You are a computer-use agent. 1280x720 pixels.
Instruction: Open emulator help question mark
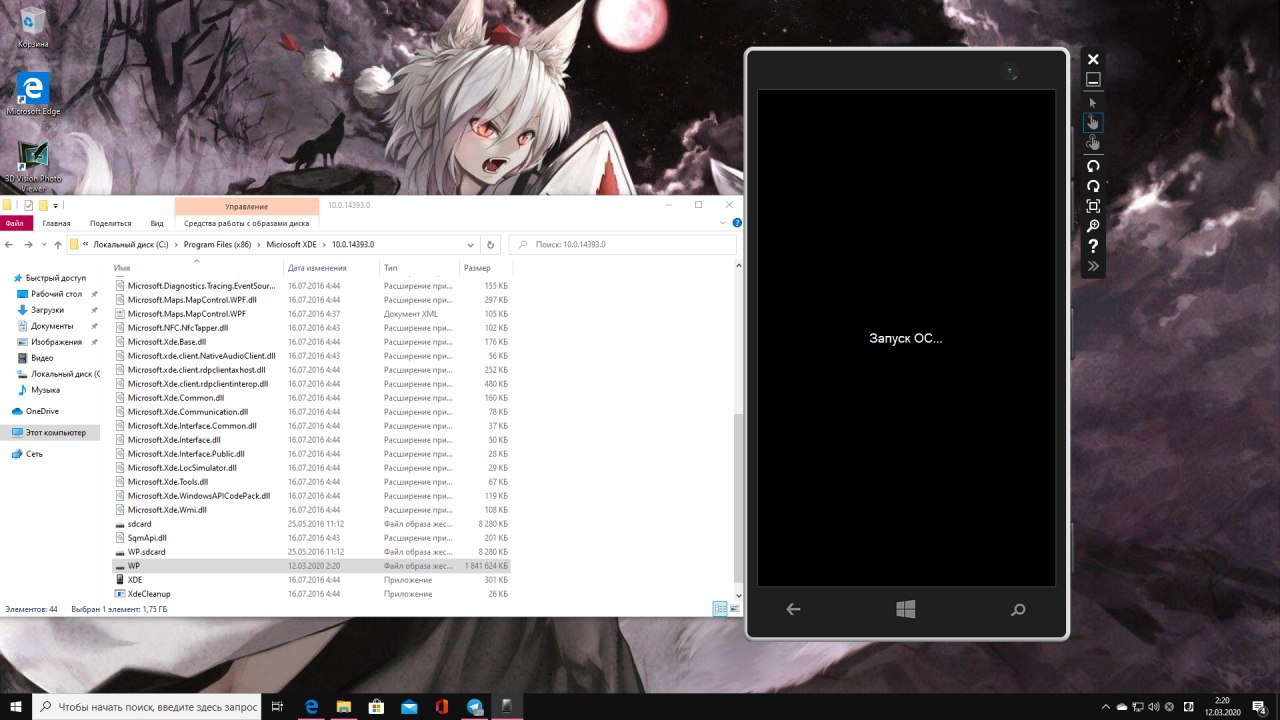point(1093,246)
